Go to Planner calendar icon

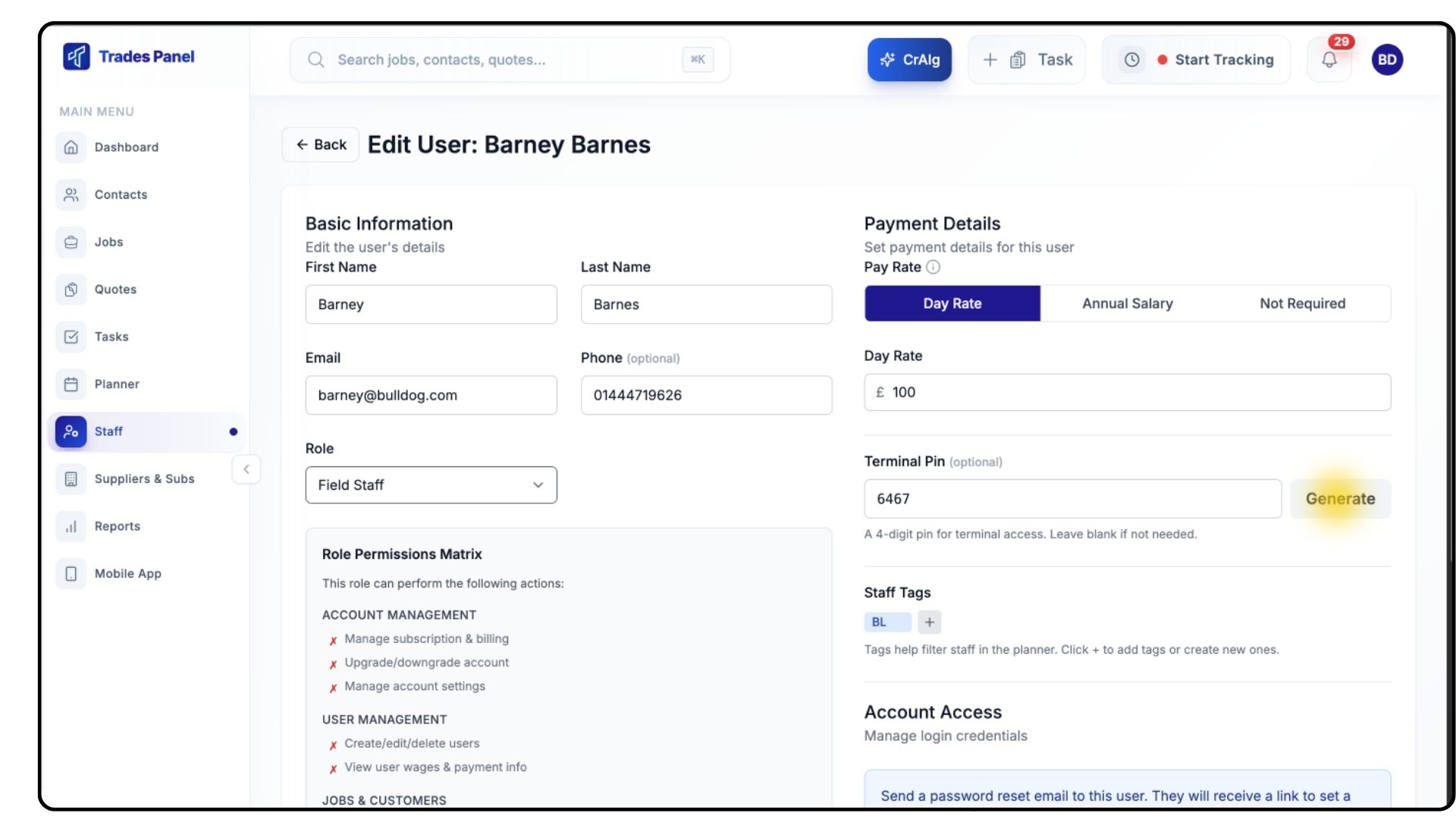71,384
